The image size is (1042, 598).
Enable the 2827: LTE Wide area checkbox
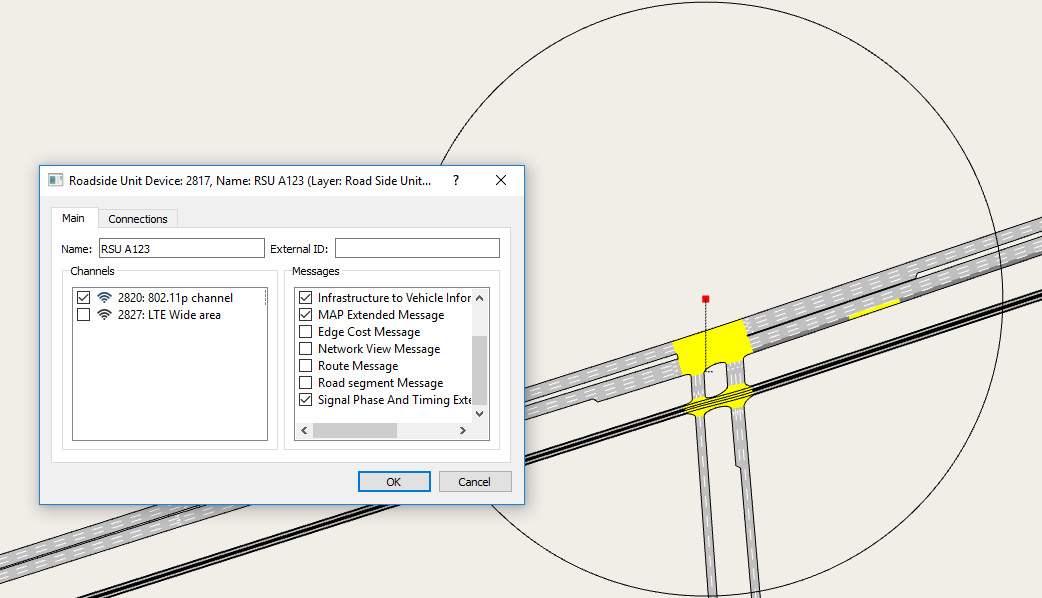click(x=83, y=315)
